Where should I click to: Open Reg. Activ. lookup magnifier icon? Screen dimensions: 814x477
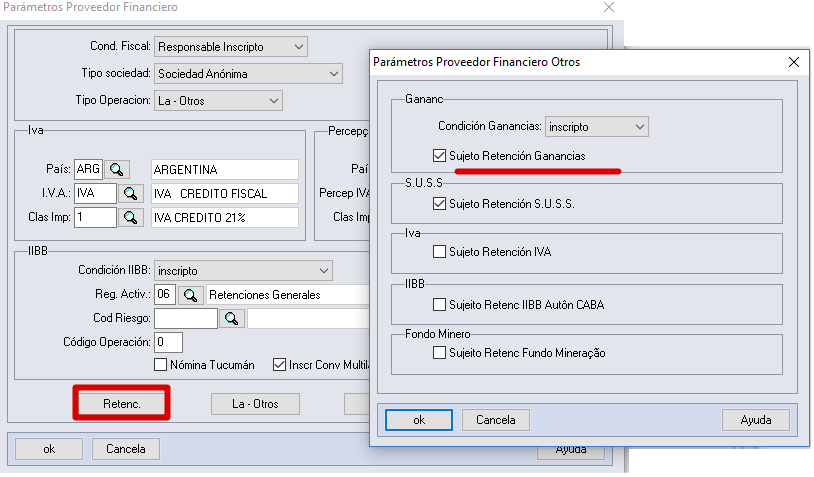[x=191, y=295]
